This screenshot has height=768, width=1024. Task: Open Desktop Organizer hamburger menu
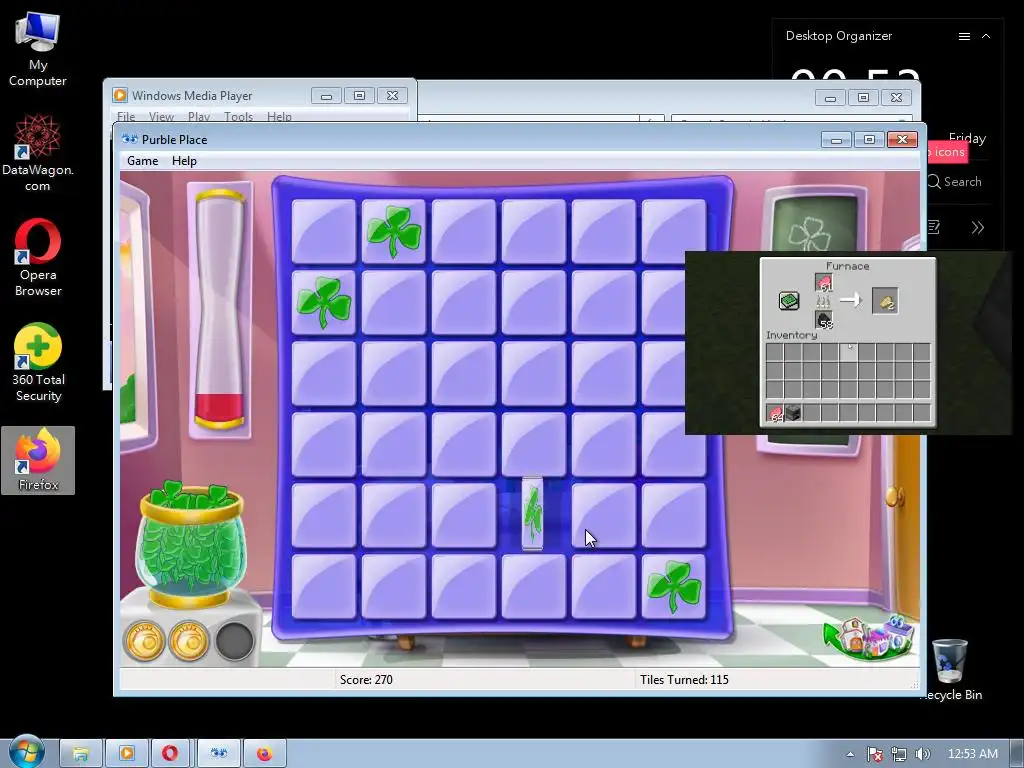click(964, 37)
